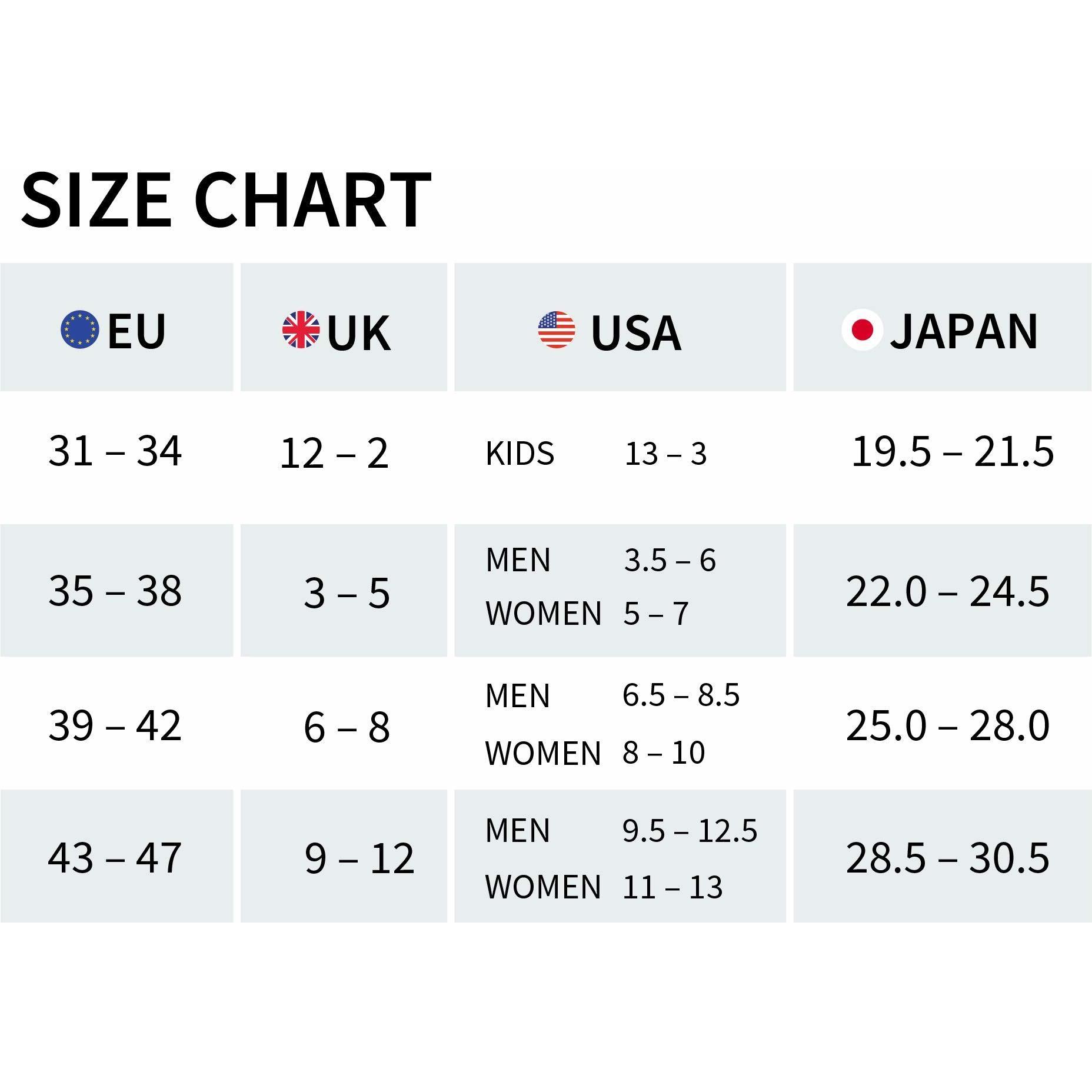Click the JAPAN column header text
The image size is (1092, 1092).
(x=964, y=332)
